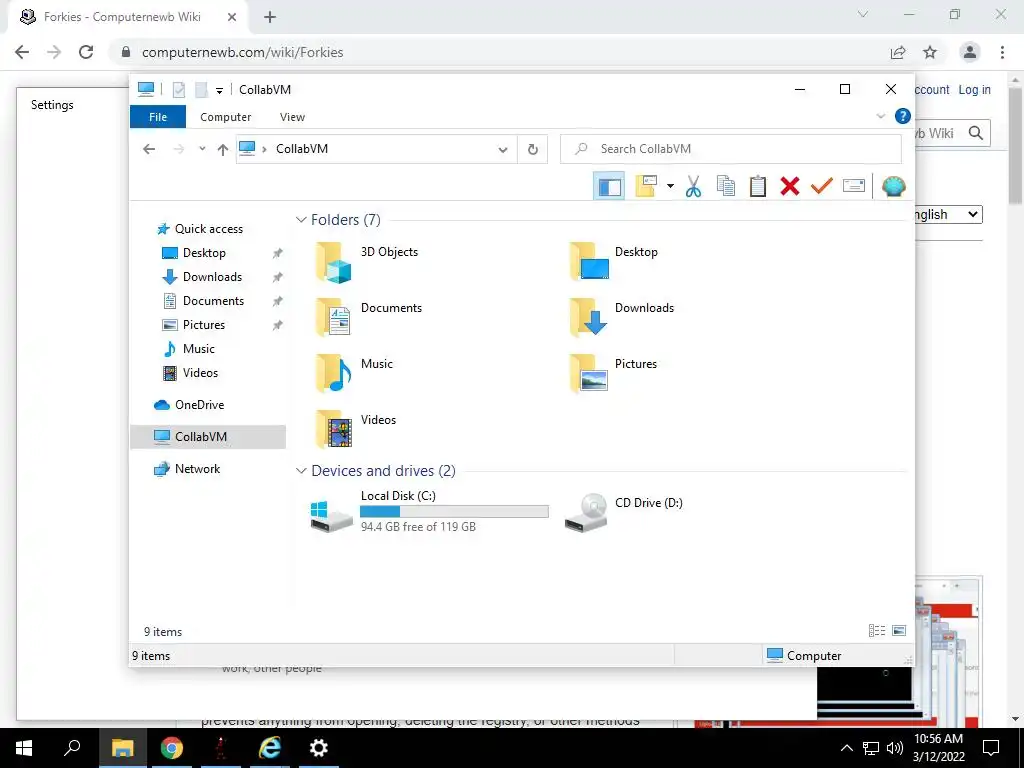1024x768 pixels.
Task: Click the Search CollabVM input field
Action: [731, 149]
